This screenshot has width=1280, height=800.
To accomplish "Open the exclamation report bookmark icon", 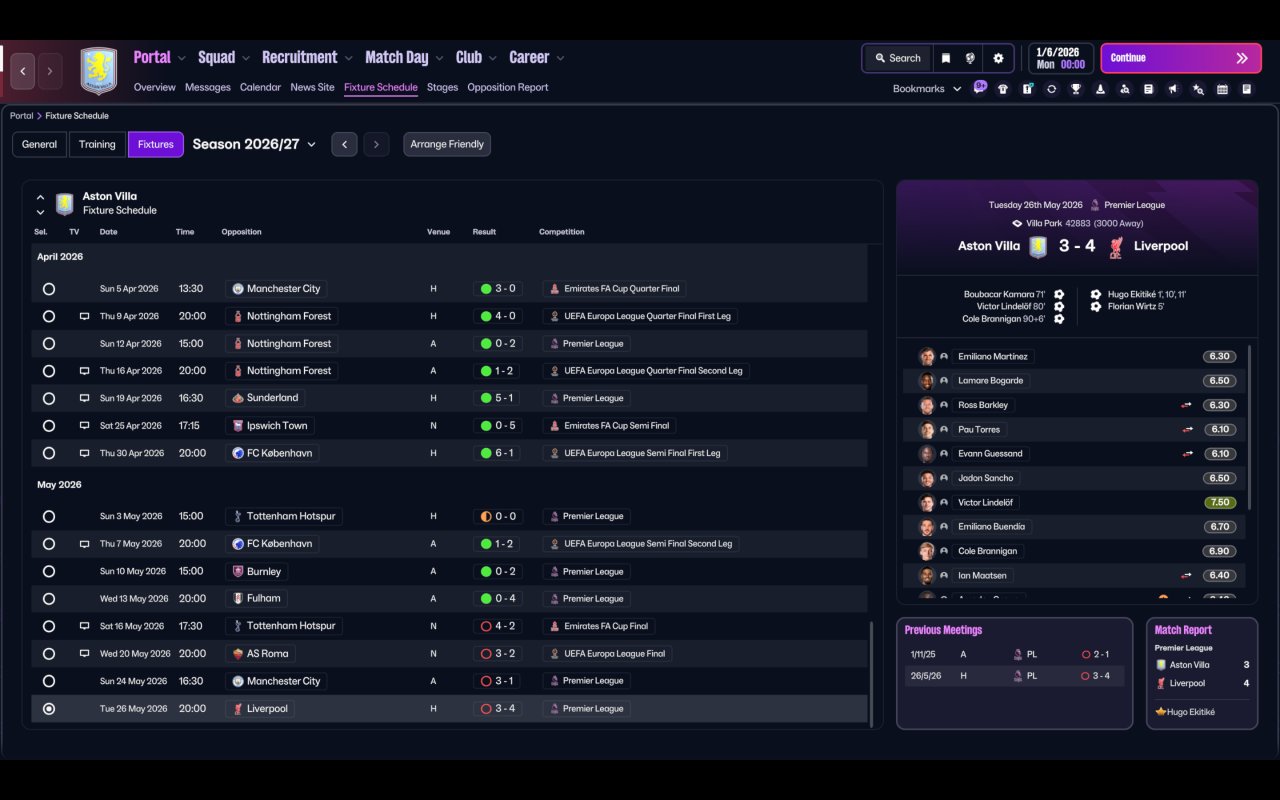I will 1027,89.
